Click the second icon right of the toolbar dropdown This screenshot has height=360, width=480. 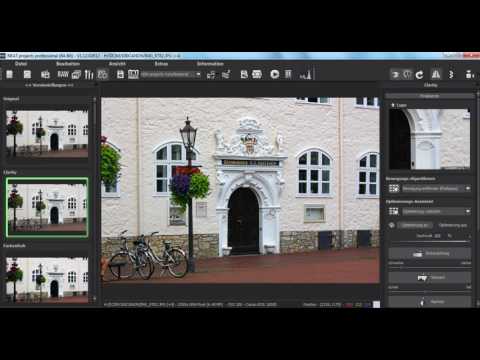[226, 75]
